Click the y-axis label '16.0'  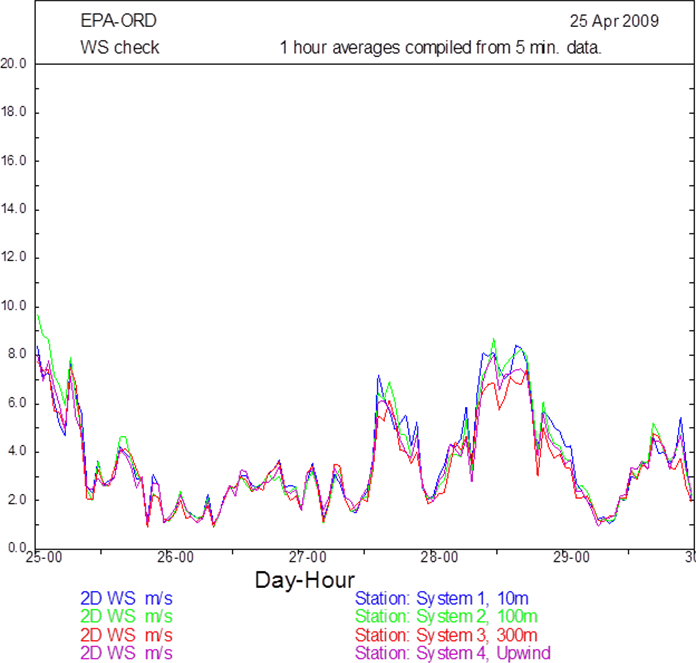13,161
